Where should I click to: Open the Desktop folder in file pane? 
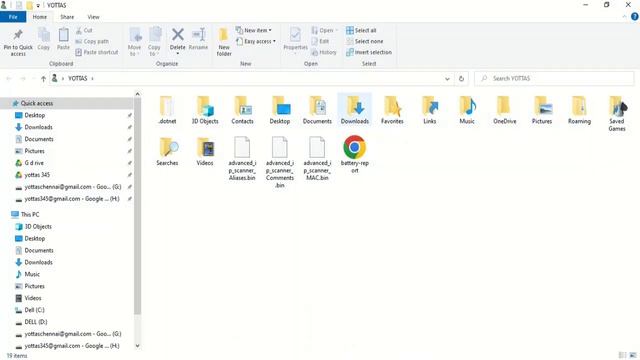tap(280, 110)
